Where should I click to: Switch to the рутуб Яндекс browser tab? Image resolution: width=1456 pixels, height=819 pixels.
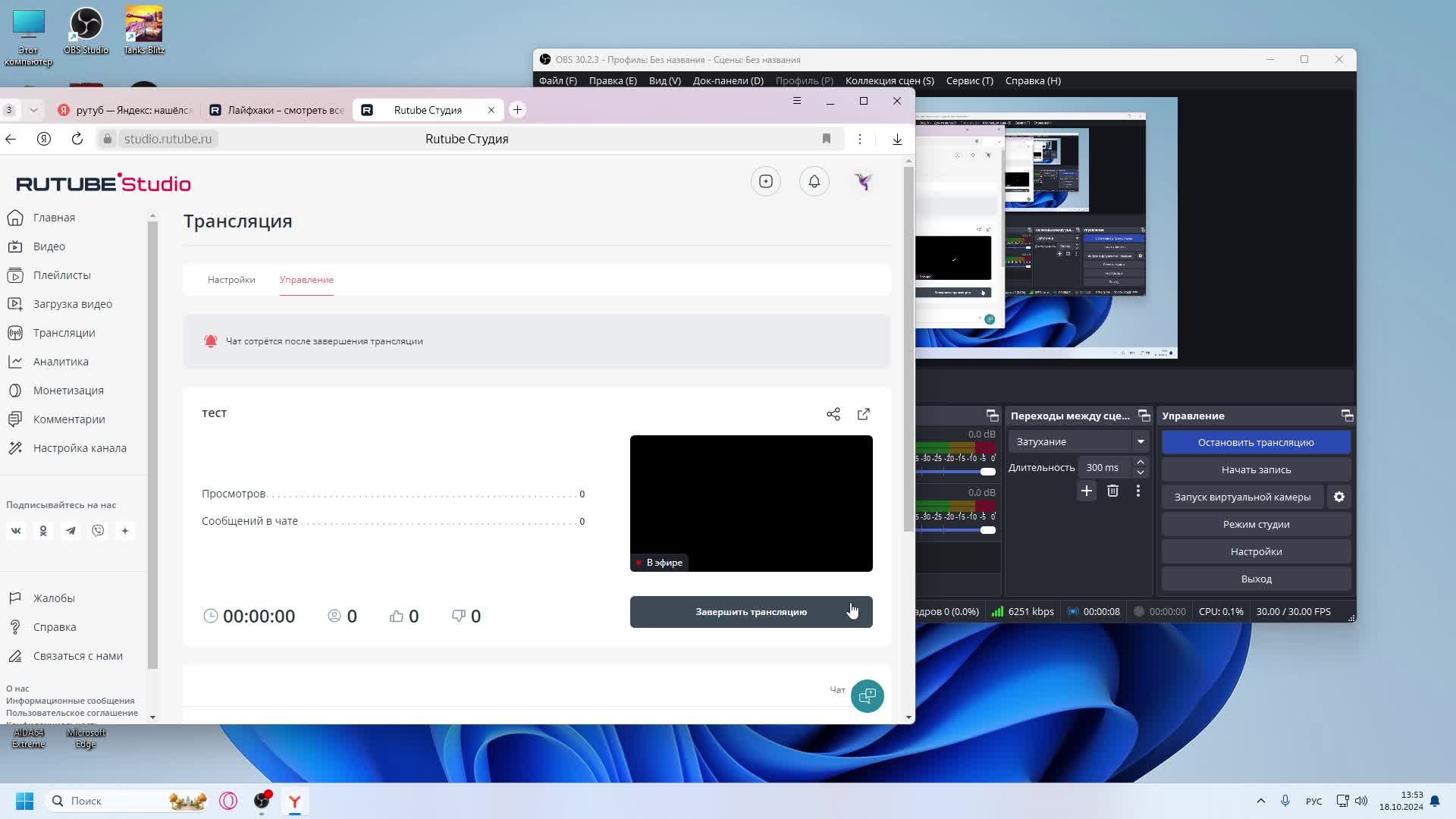125,110
